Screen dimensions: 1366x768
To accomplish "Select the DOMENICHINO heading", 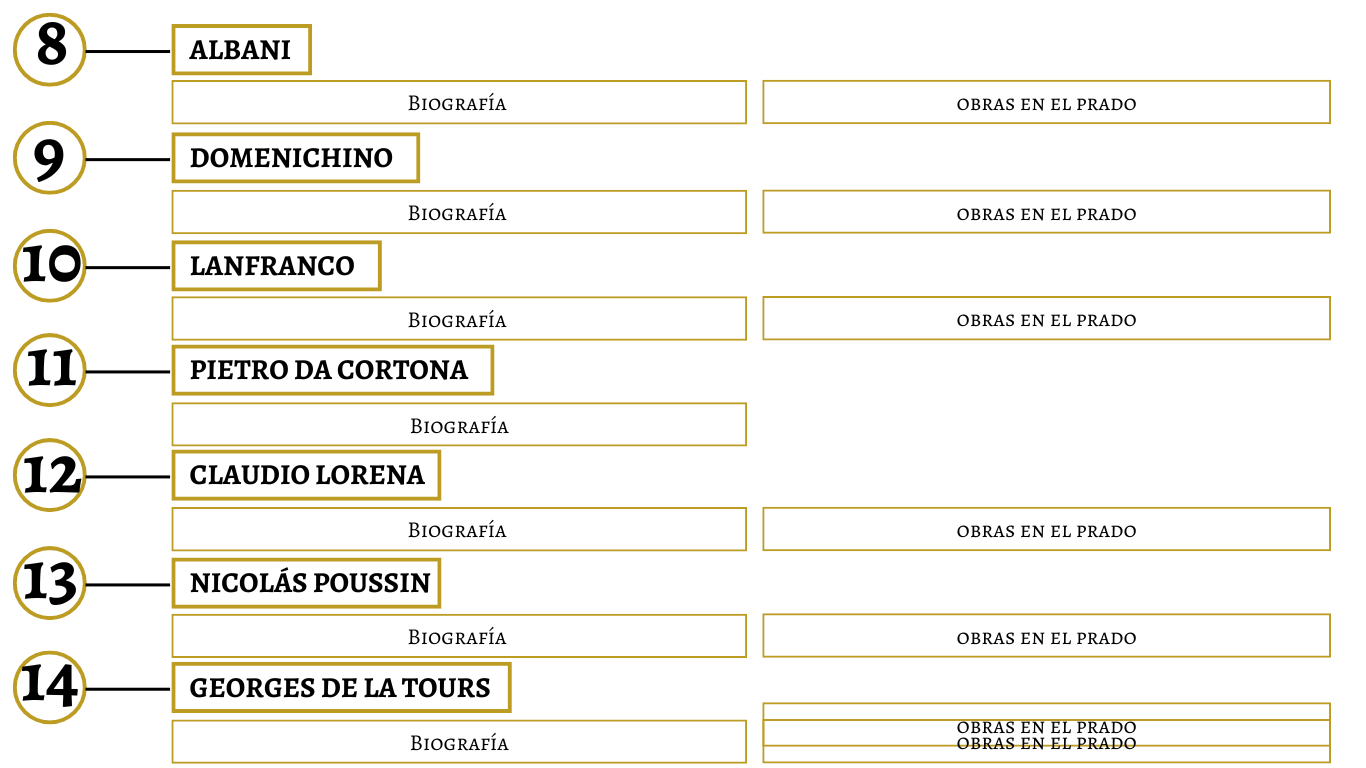I will coord(295,158).
